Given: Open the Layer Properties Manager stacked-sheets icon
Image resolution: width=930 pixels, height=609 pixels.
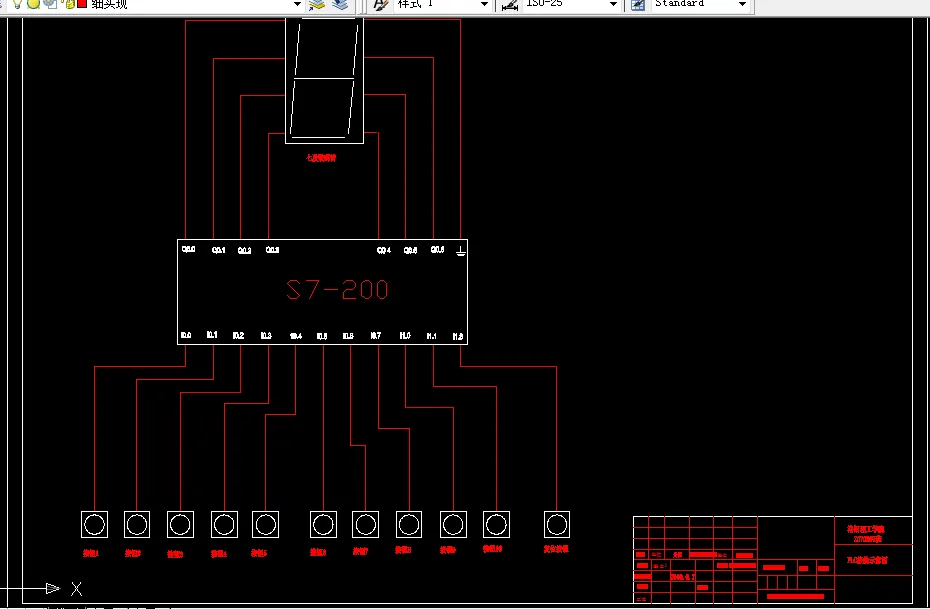Looking at the screenshot, I should [x=317, y=5].
